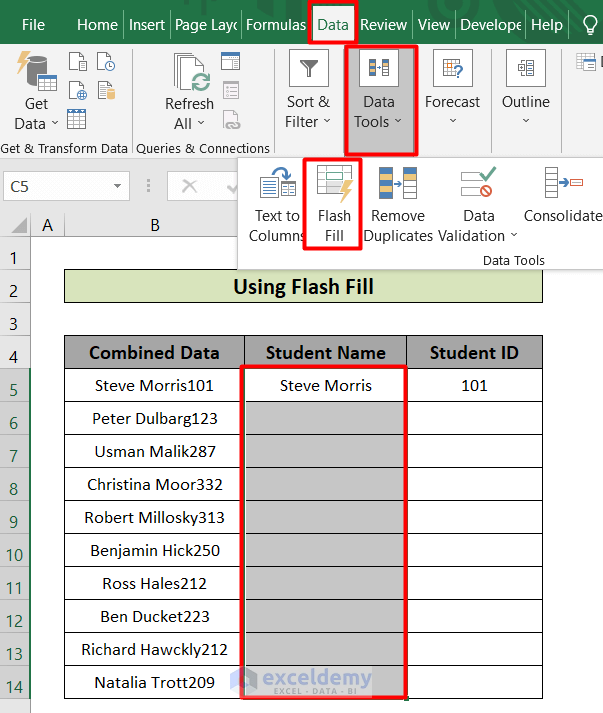Click the Recent Sources icon

[106, 61]
